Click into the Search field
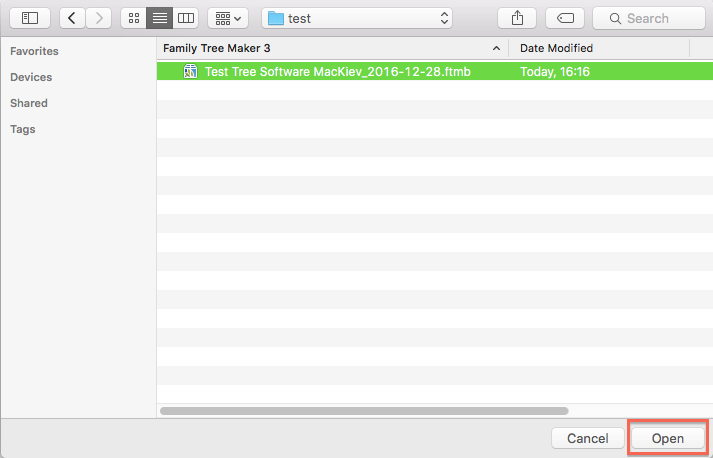Image resolution: width=713 pixels, height=458 pixels. point(647,18)
